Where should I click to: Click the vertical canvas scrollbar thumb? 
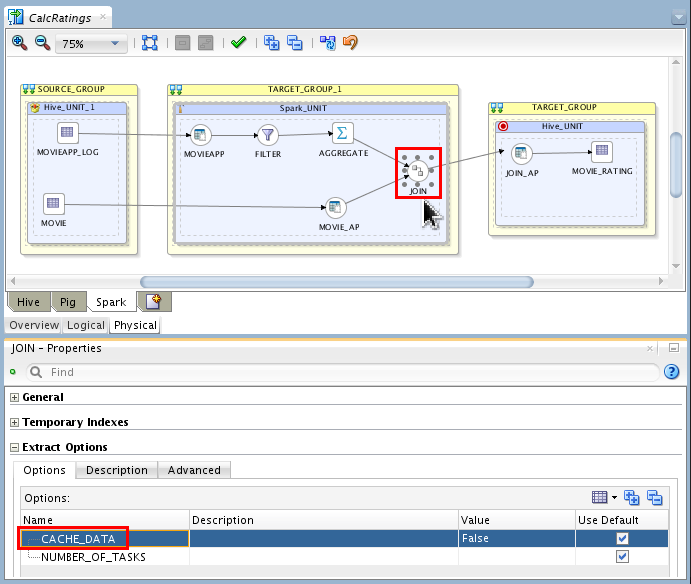click(x=676, y=165)
